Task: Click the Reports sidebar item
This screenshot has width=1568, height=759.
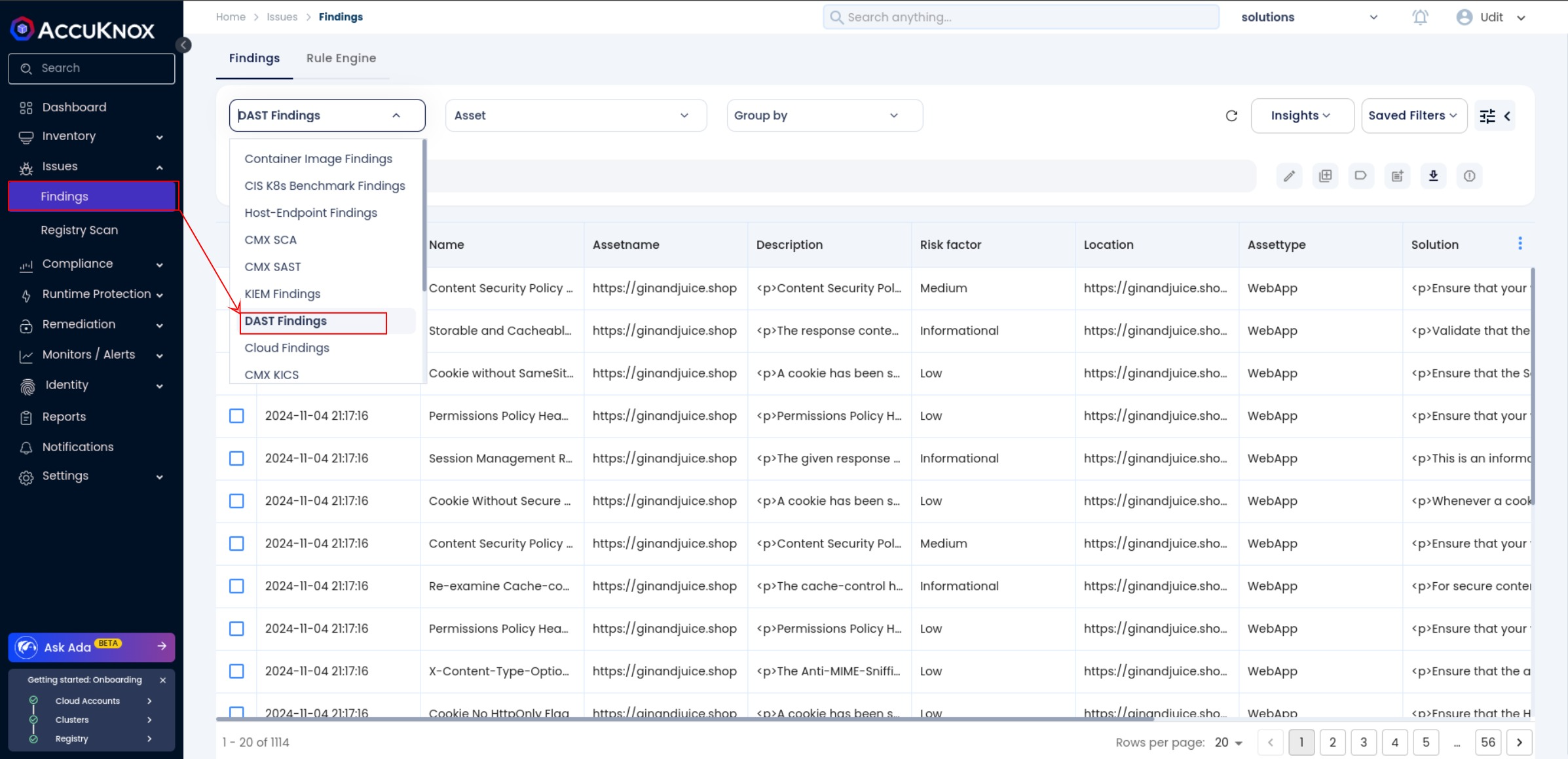Action: (x=64, y=417)
